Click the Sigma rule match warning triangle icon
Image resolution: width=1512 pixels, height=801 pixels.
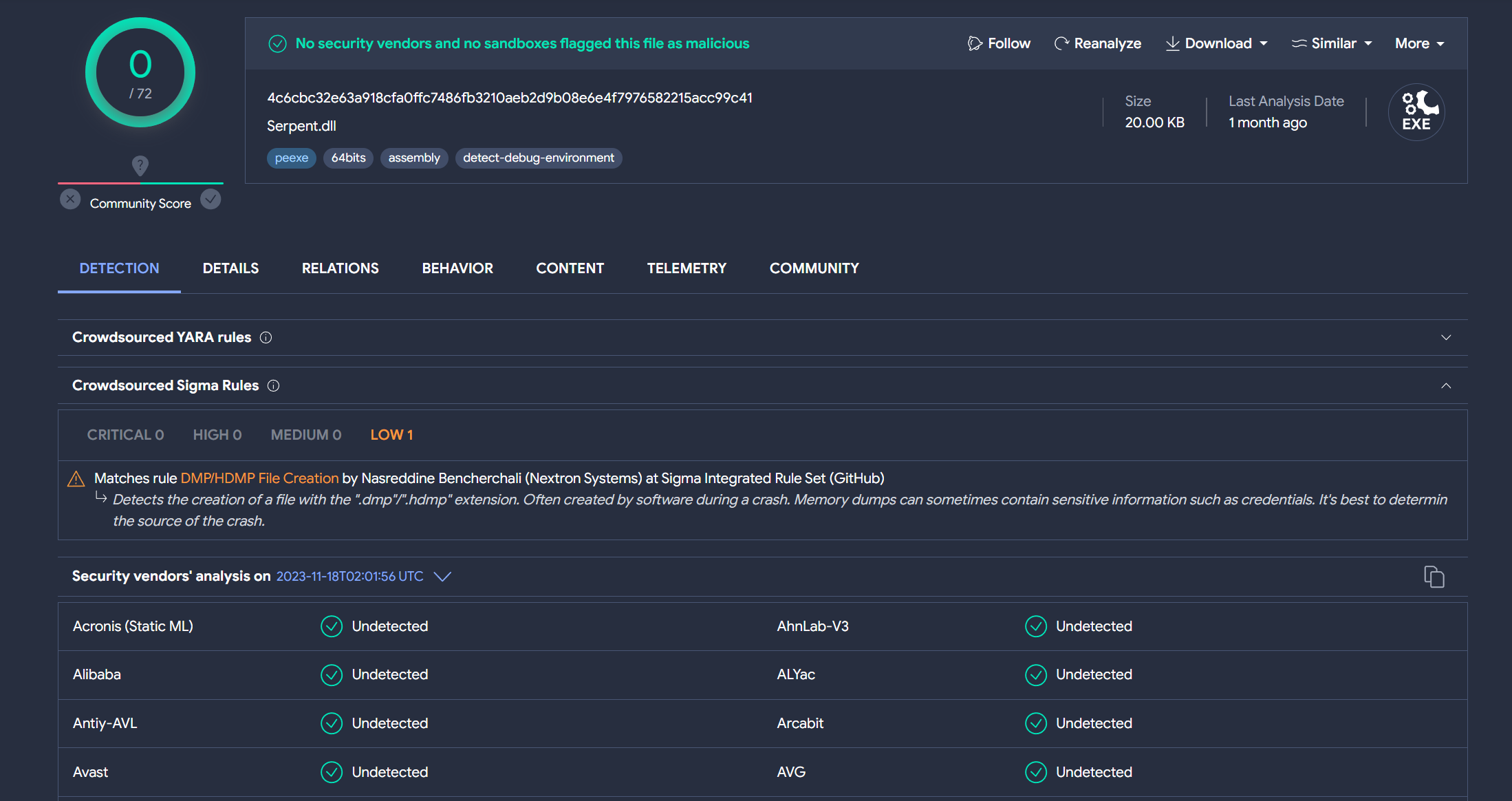click(76, 478)
